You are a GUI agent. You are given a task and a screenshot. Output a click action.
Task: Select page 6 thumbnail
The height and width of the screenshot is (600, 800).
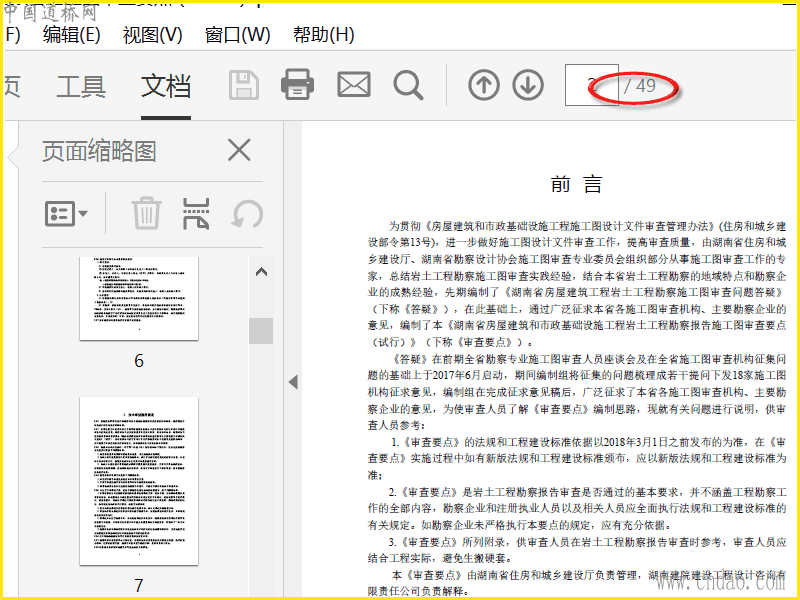pos(139,298)
